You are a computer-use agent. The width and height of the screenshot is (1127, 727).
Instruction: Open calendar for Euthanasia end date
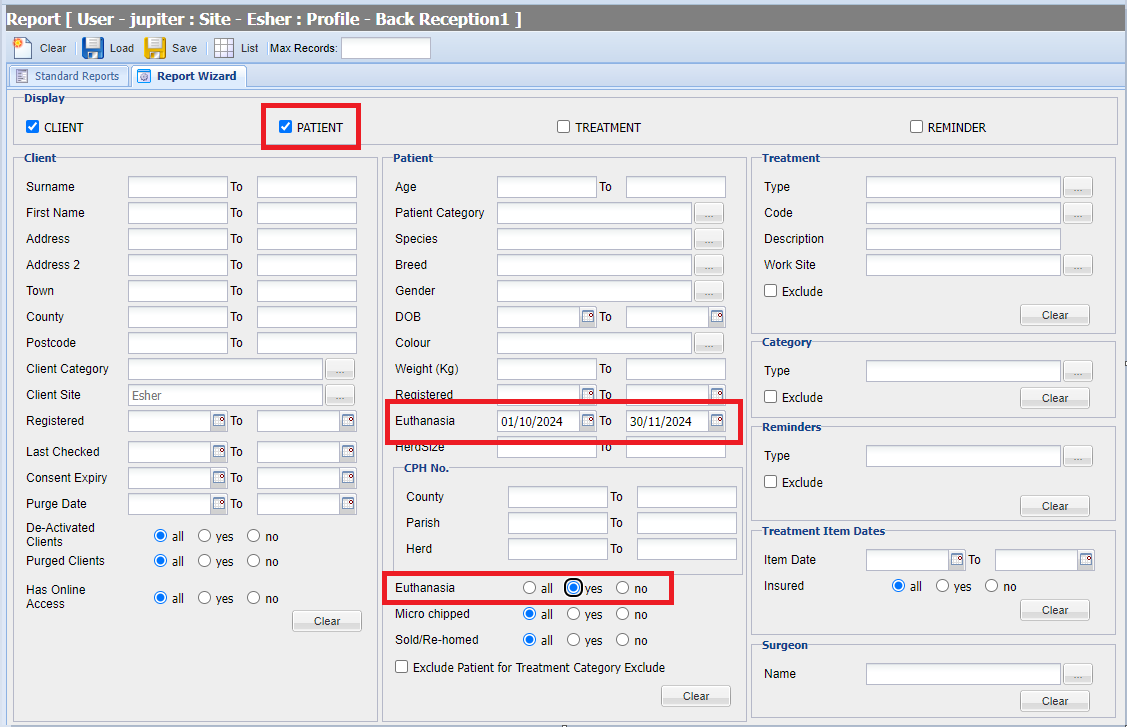coord(717,421)
